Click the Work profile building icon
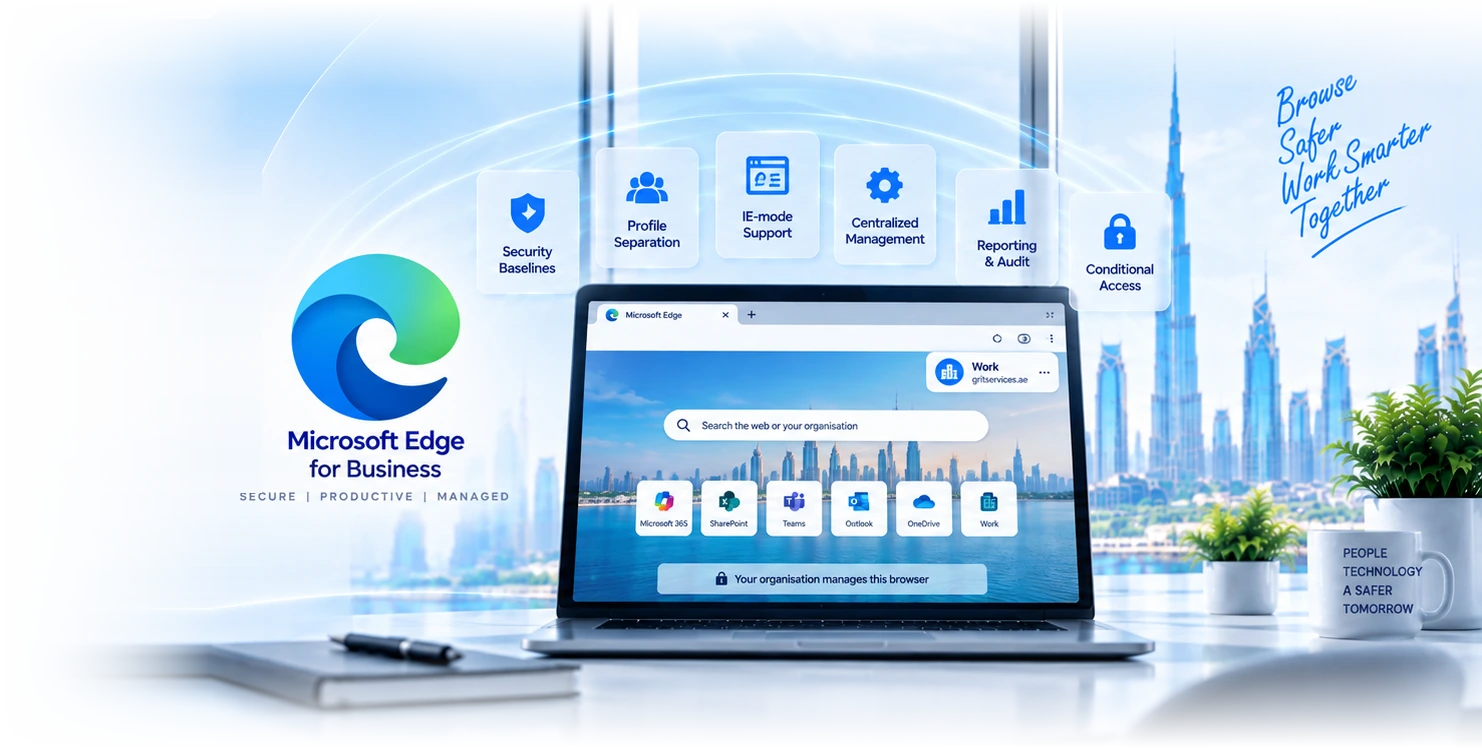Screen dimensions: 1482x748 (x=949, y=372)
